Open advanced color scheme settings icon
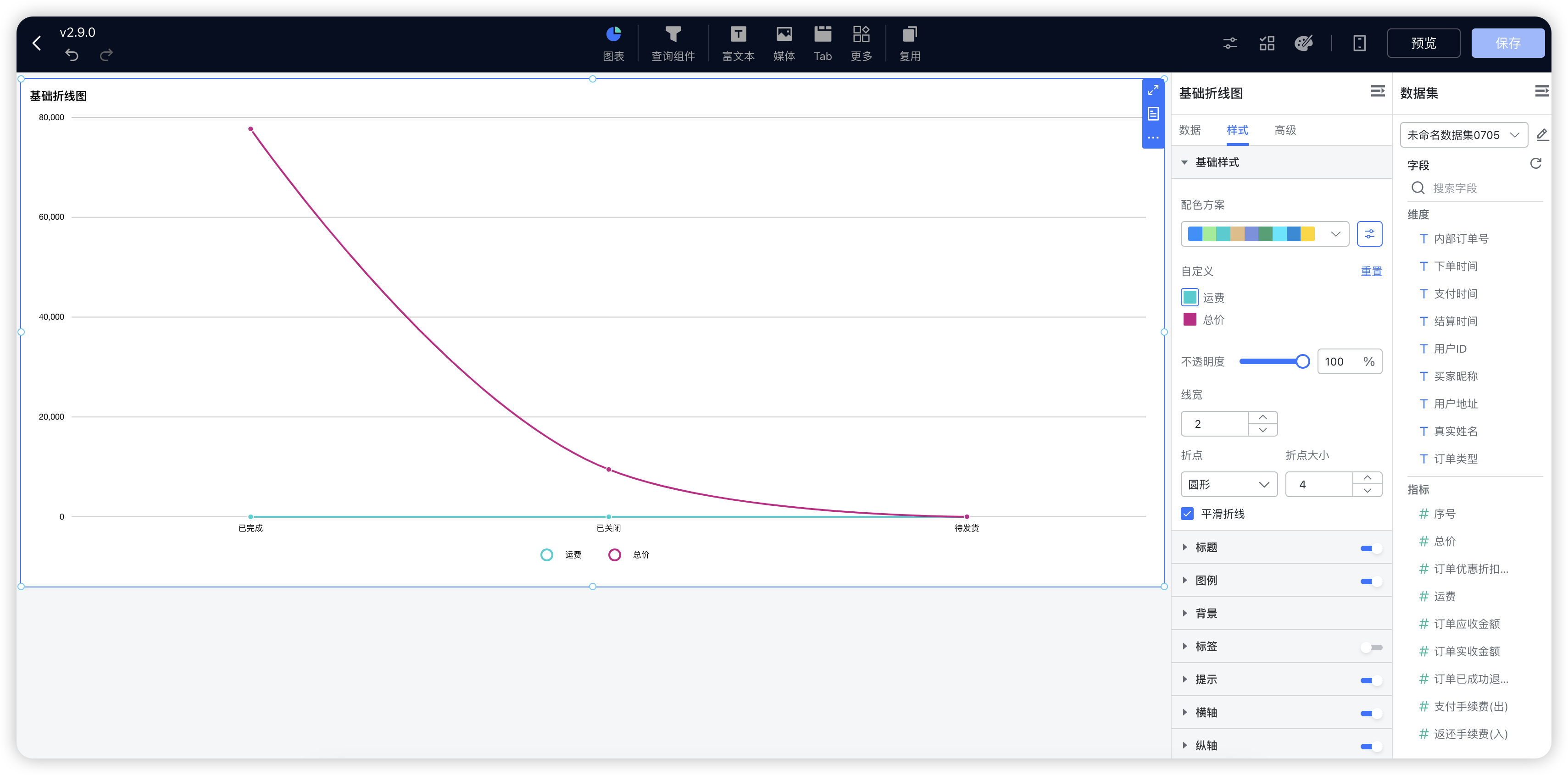 point(1369,234)
